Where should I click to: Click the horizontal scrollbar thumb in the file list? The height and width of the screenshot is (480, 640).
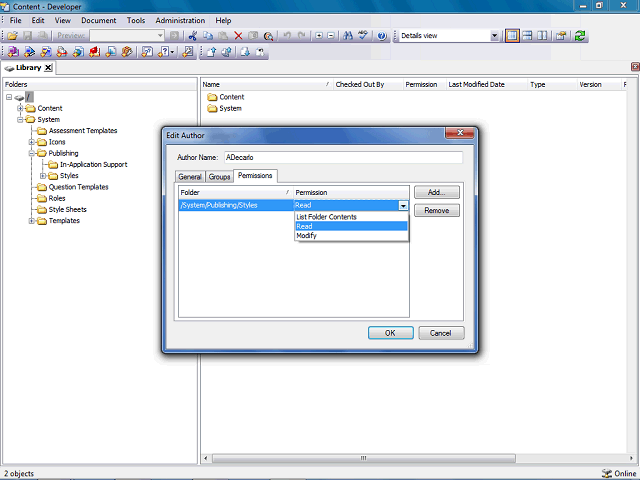coord(363,458)
